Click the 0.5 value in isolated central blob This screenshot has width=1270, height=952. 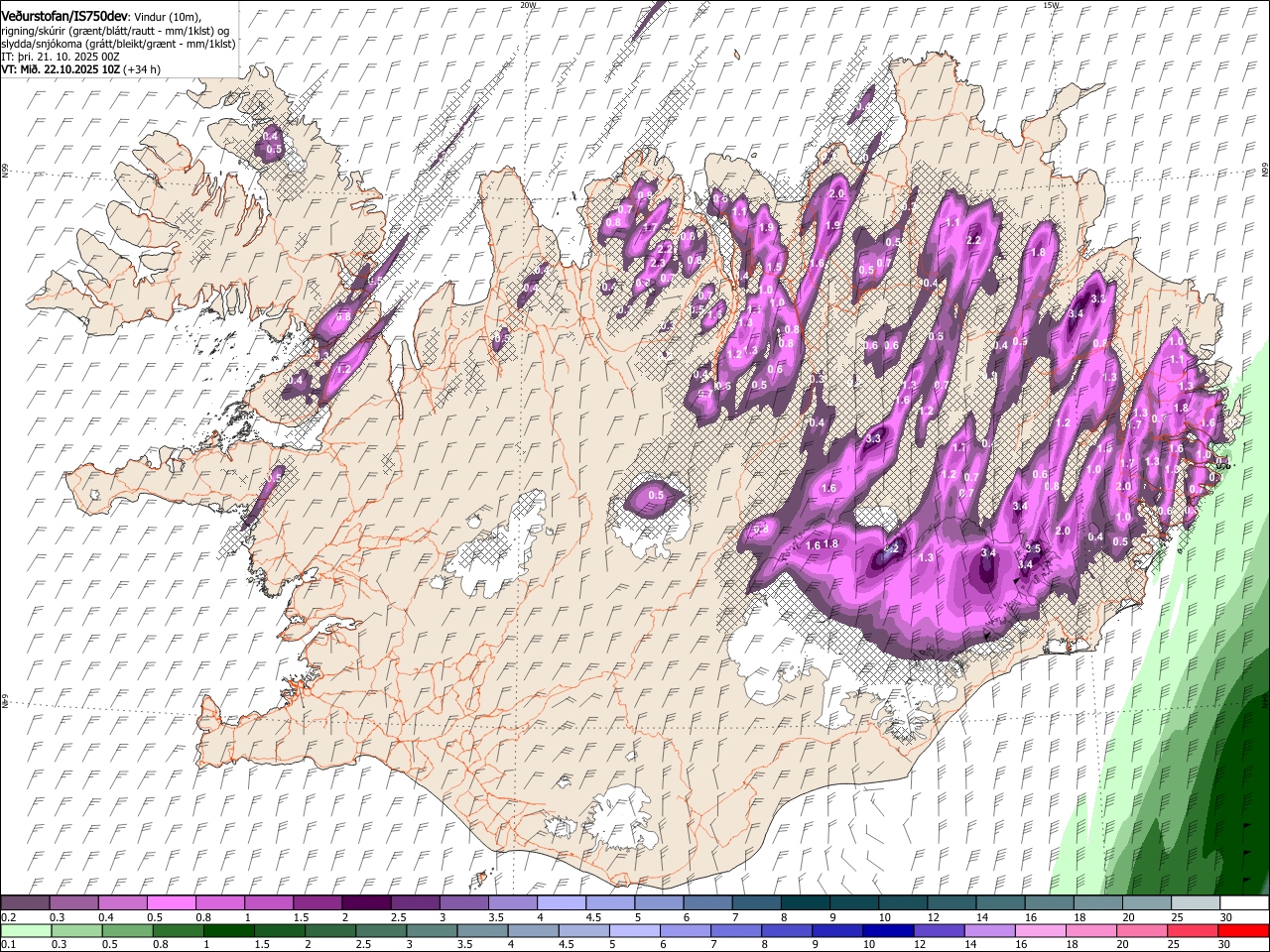pyautogui.click(x=656, y=495)
